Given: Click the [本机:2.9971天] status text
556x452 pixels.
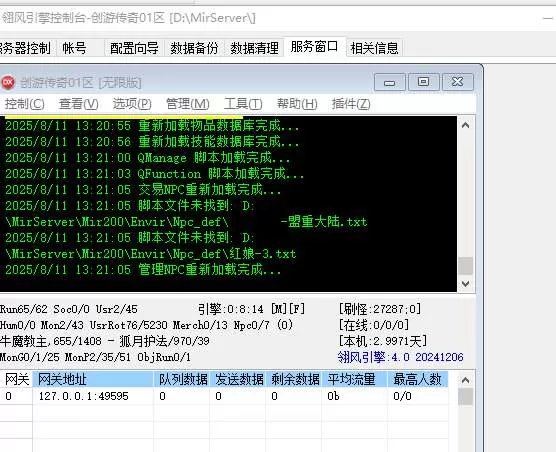Looking at the screenshot, I should [383, 341].
